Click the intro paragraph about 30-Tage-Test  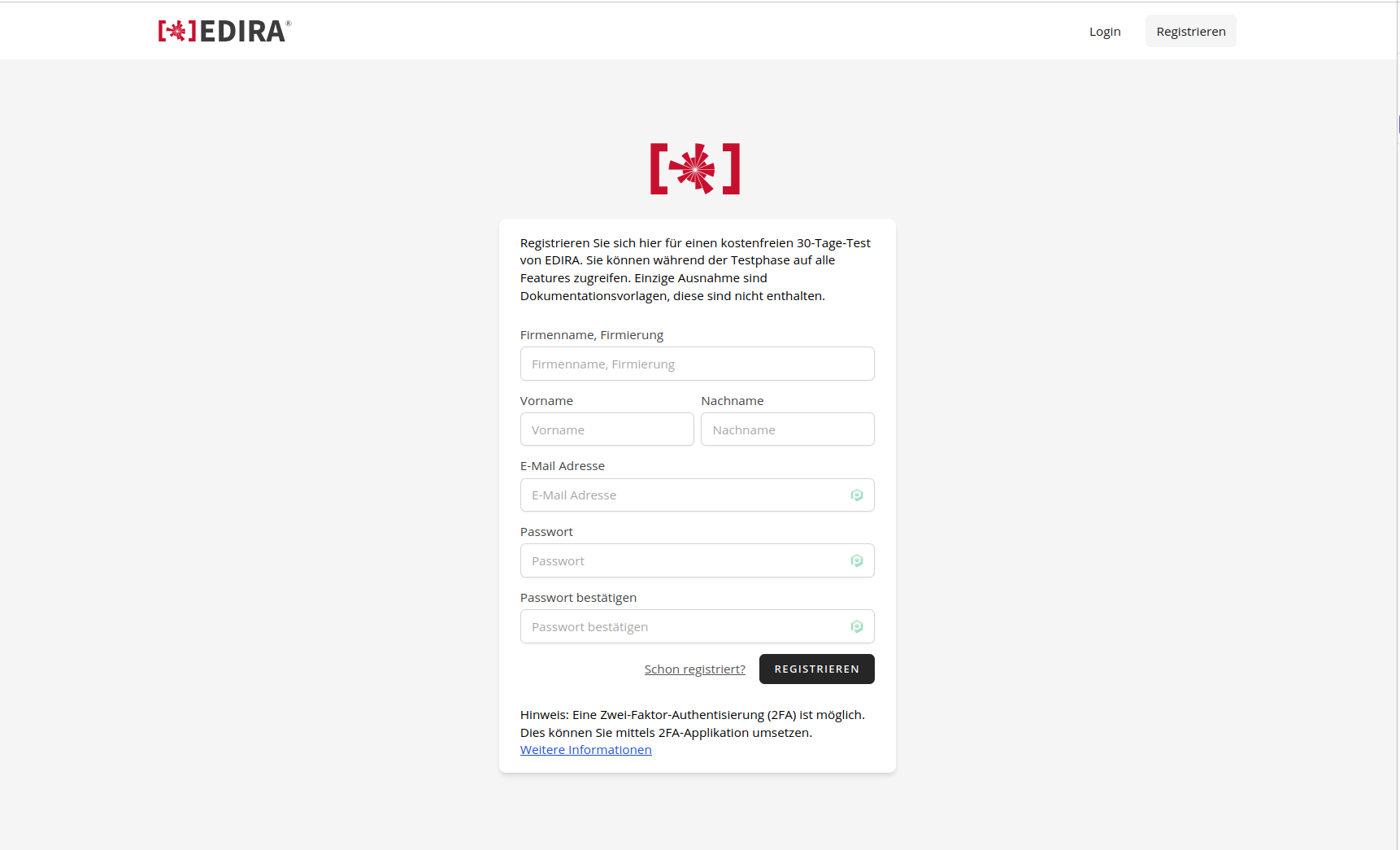[696, 269]
